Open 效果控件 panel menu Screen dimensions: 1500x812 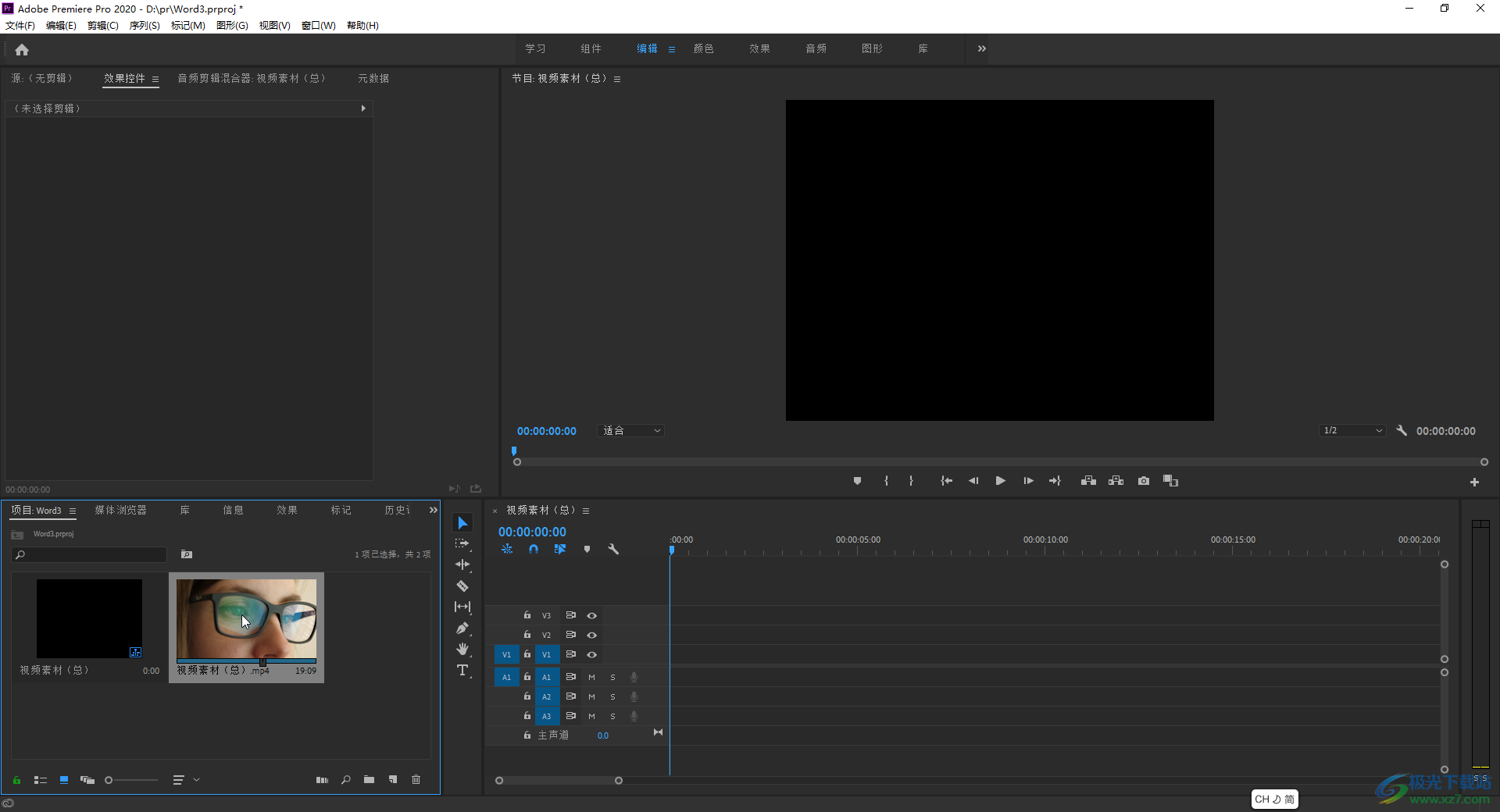click(x=155, y=79)
